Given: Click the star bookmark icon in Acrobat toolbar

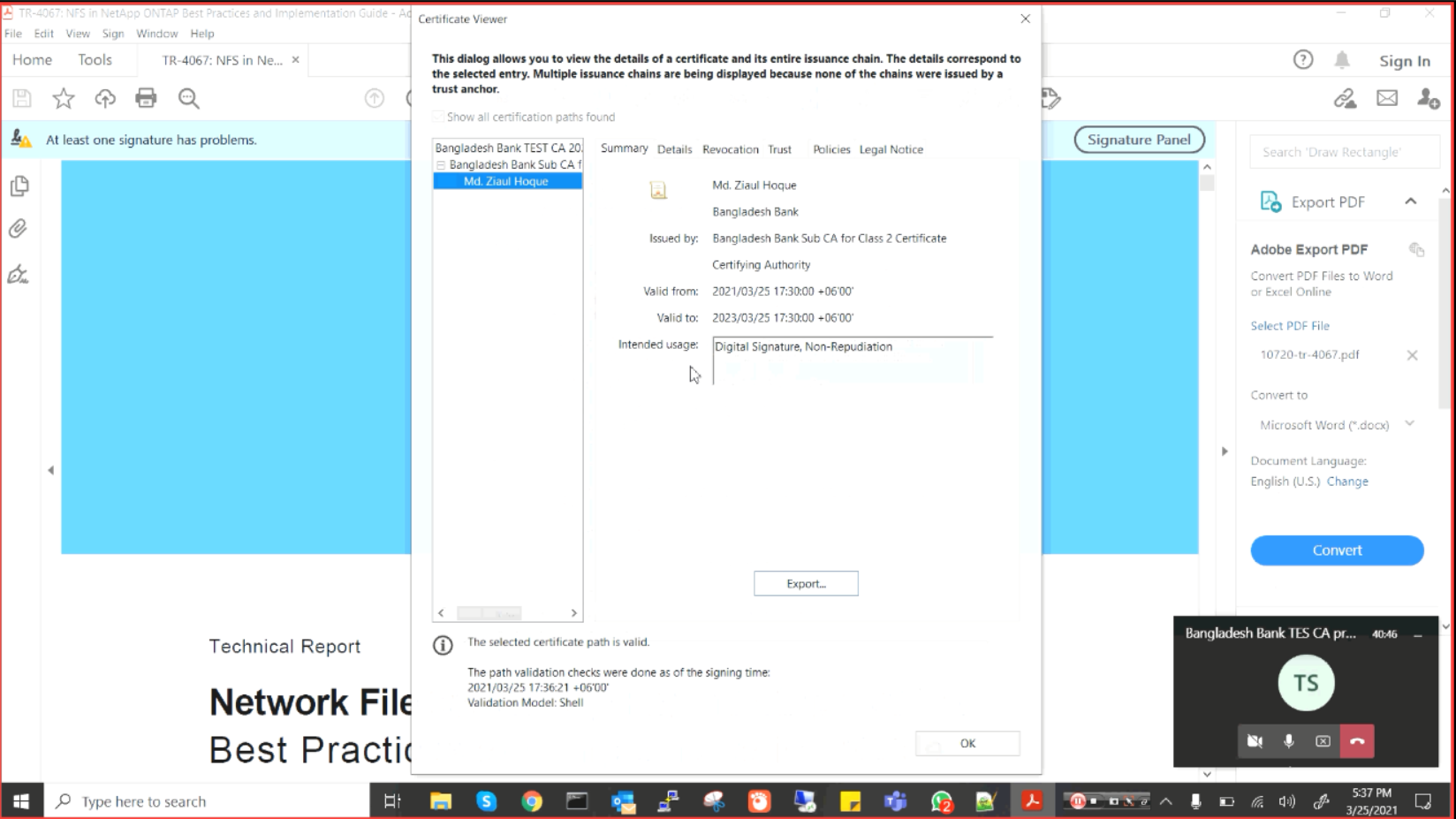Looking at the screenshot, I should [x=63, y=98].
